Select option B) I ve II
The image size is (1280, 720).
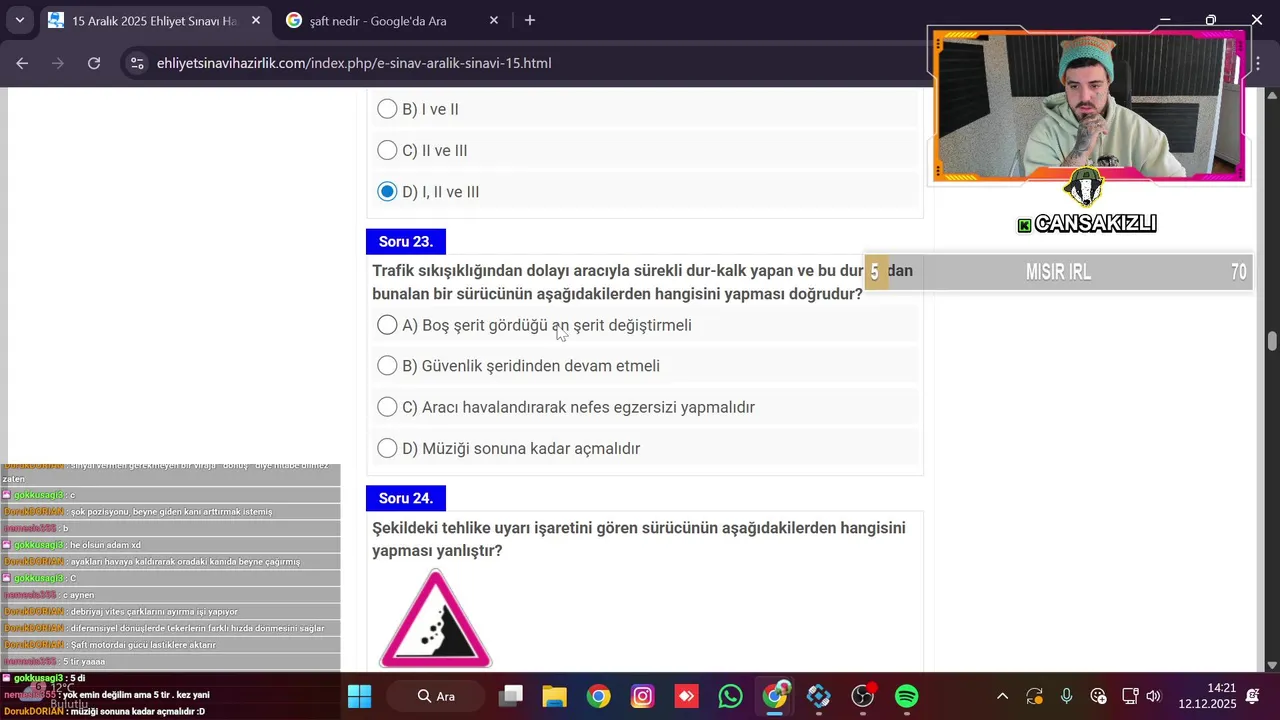pyautogui.click(x=387, y=109)
